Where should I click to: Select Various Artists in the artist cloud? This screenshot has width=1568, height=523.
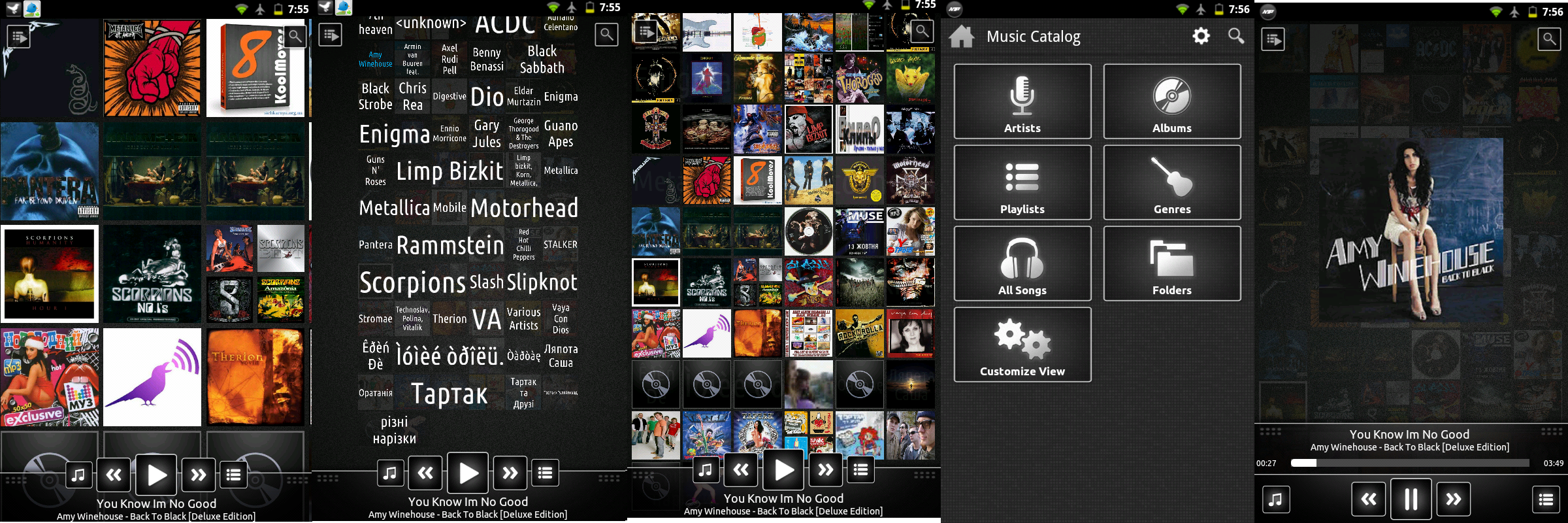(523, 319)
